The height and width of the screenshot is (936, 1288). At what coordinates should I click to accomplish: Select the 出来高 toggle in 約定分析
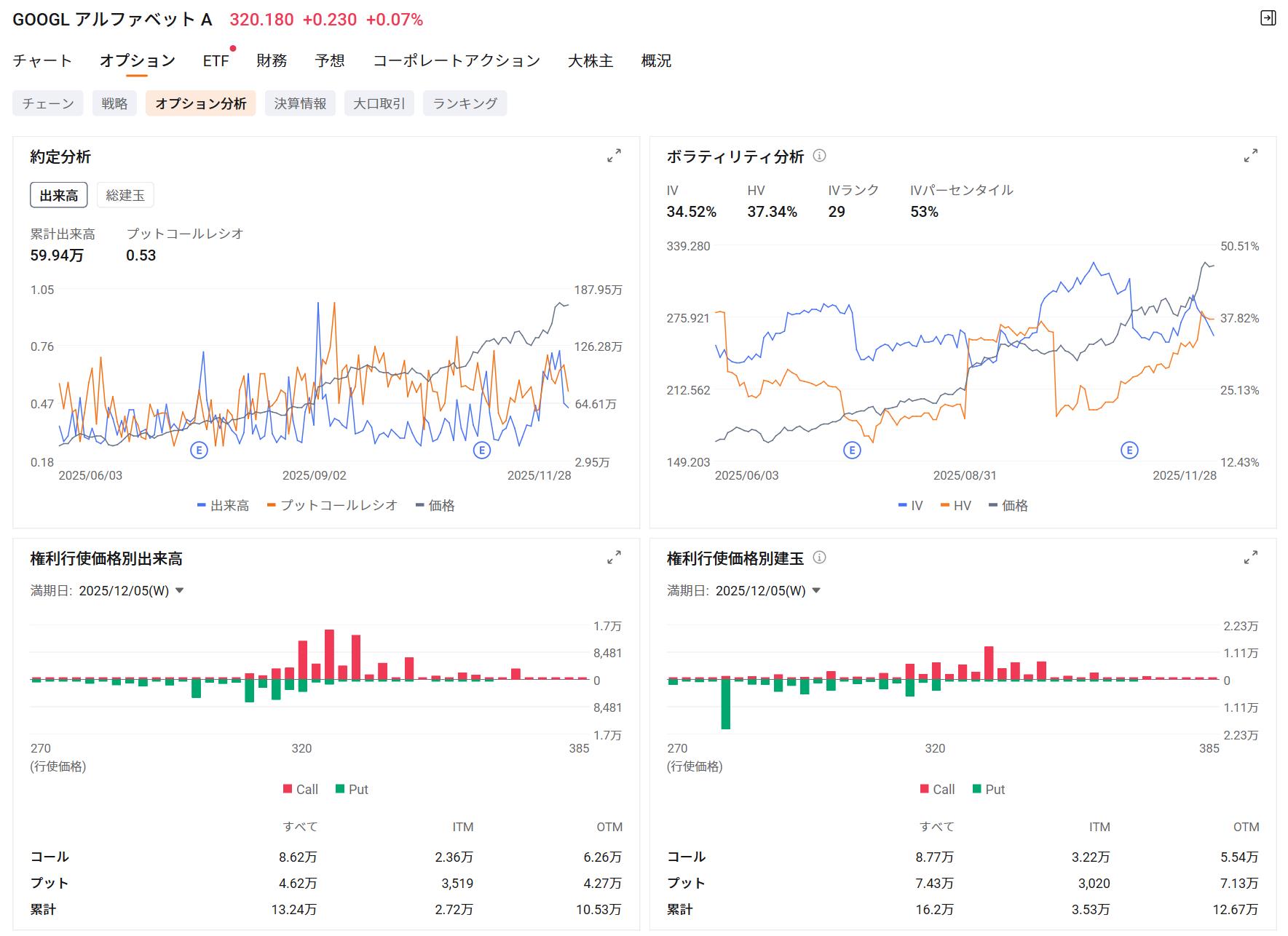click(x=59, y=195)
